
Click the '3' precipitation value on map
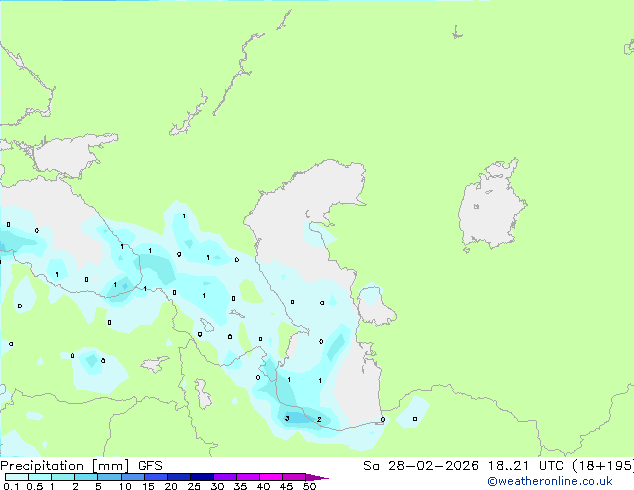(x=287, y=418)
